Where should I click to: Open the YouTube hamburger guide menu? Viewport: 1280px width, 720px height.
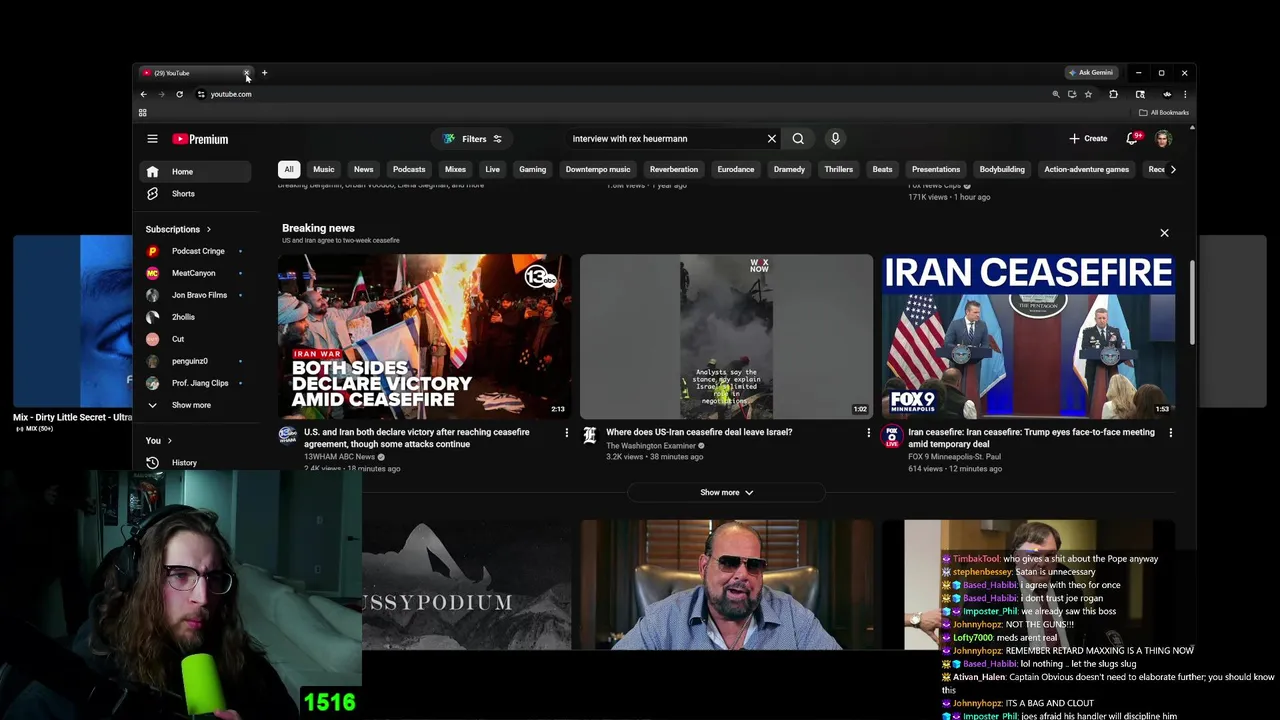pos(152,139)
